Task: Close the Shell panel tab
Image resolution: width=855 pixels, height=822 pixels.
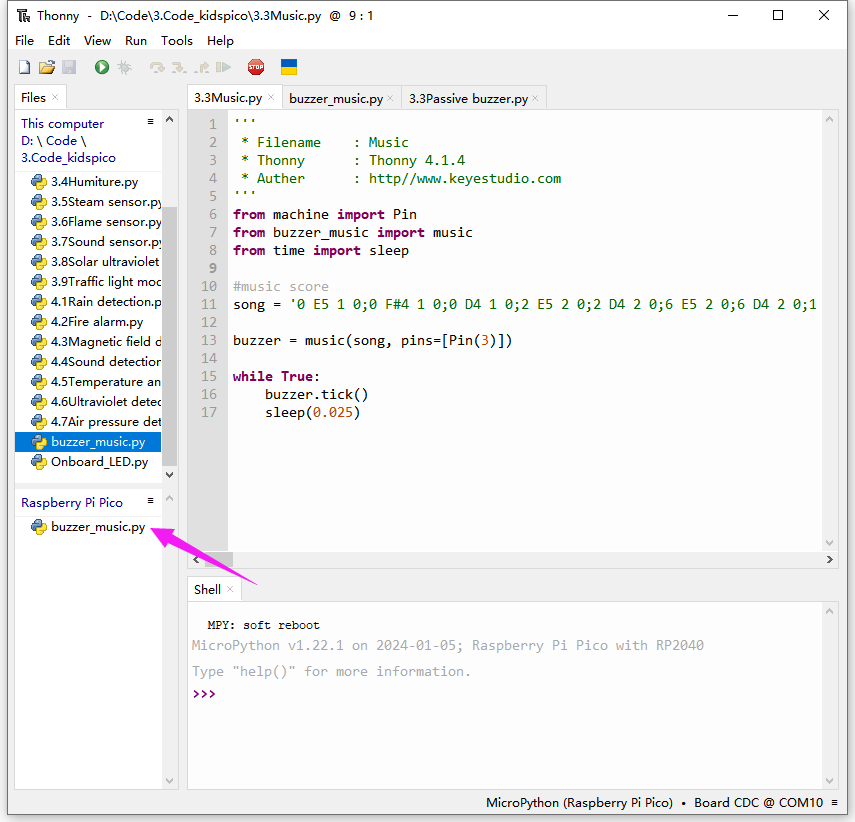Action: point(230,589)
